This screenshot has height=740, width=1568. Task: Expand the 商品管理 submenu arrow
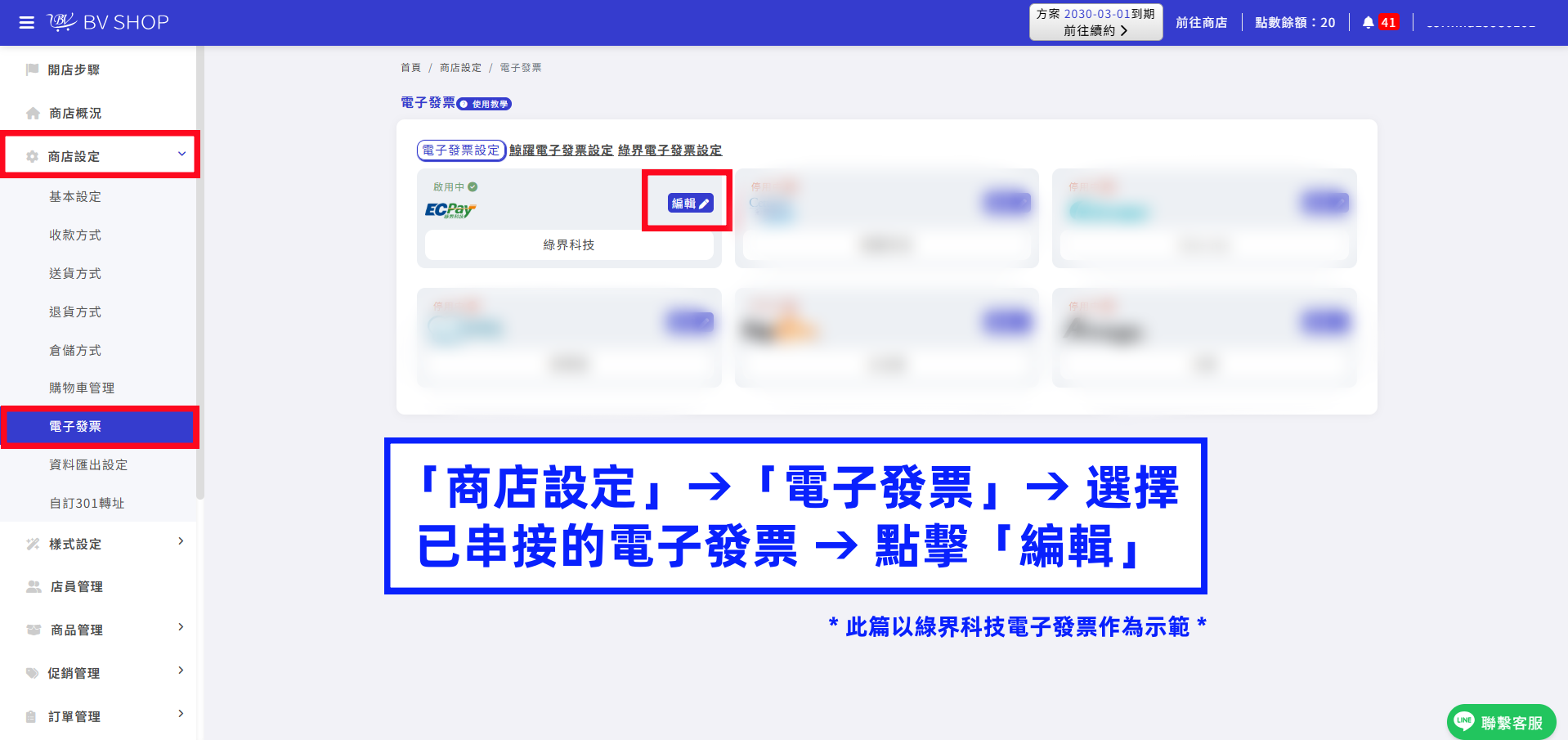click(x=181, y=627)
